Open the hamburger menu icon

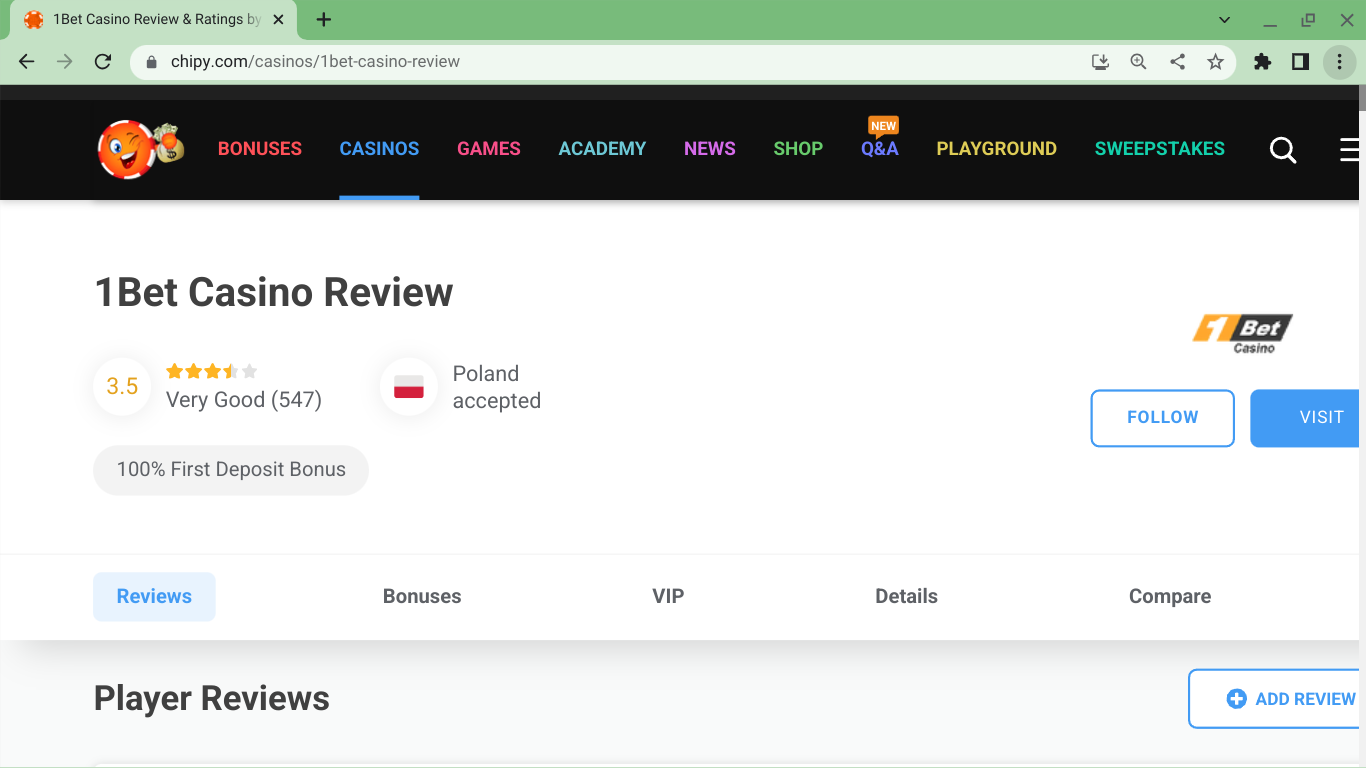[x=1350, y=150]
